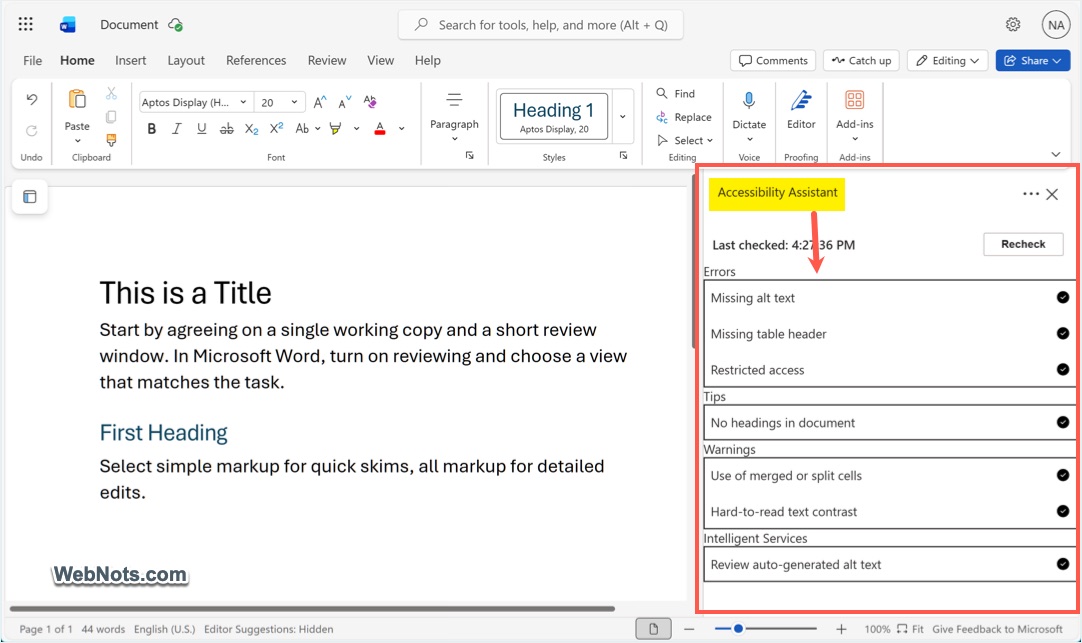Click the Word app logo
The height and width of the screenshot is (643, 1082).
tap(68, 25)
